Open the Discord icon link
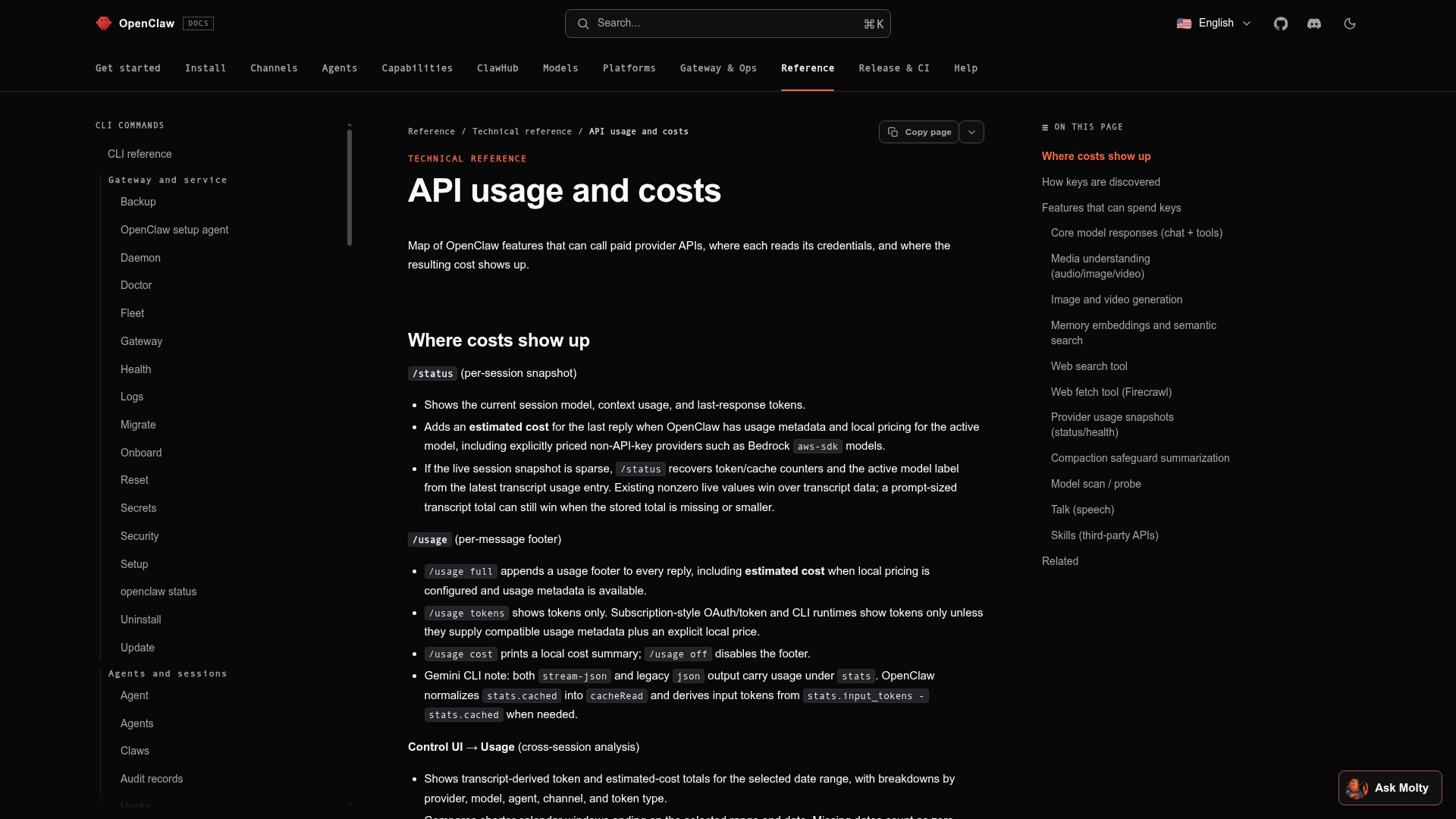1456x819 pixels. pyautogui.click(x=1314, y=24)
